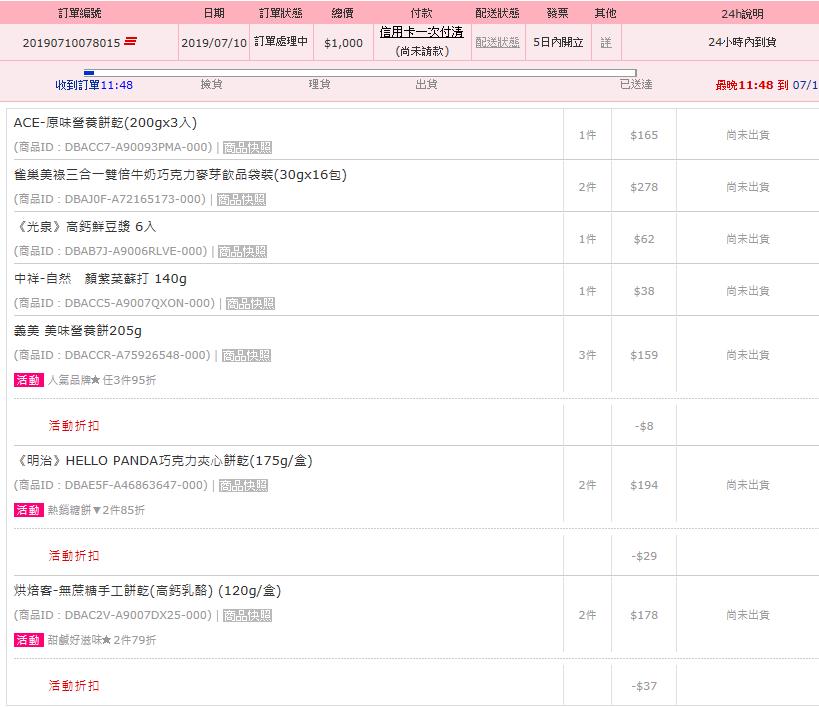The height and width of the screenshot is (707, 819).
Task: Click the 24小時內到貨 delivery note
Action: [x=742, y=42]
